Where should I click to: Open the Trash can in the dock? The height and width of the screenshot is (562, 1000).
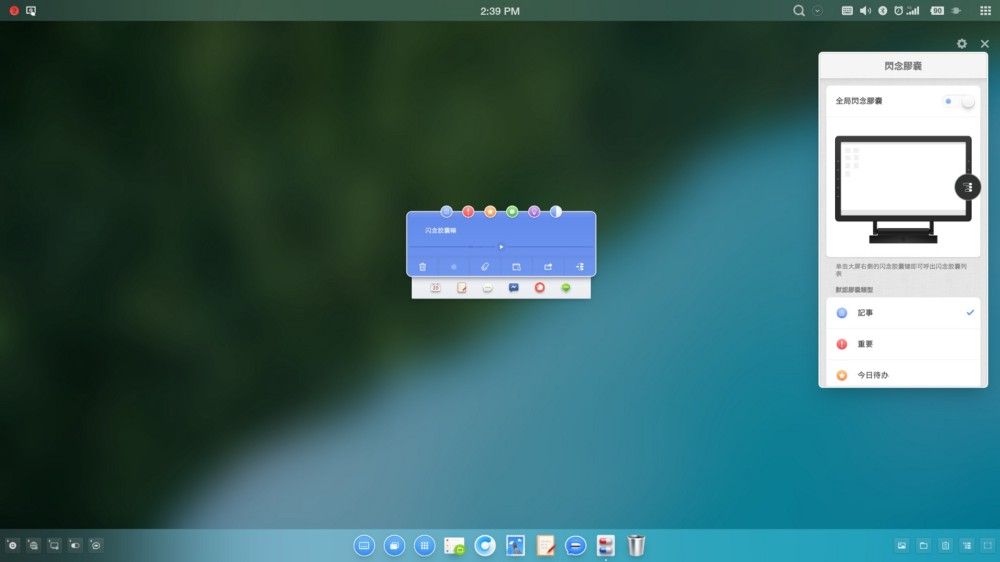(636, 545)
